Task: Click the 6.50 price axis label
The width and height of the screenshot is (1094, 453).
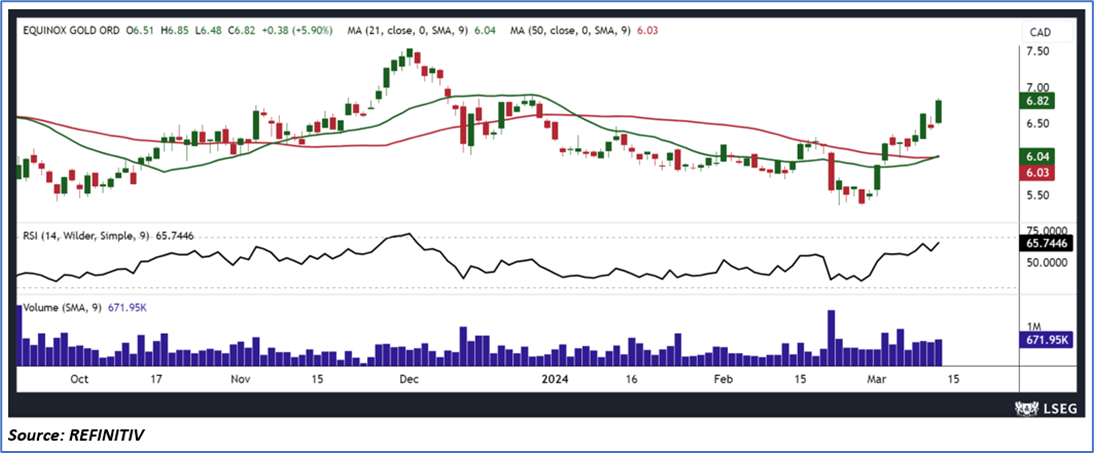Action: 1039,124
